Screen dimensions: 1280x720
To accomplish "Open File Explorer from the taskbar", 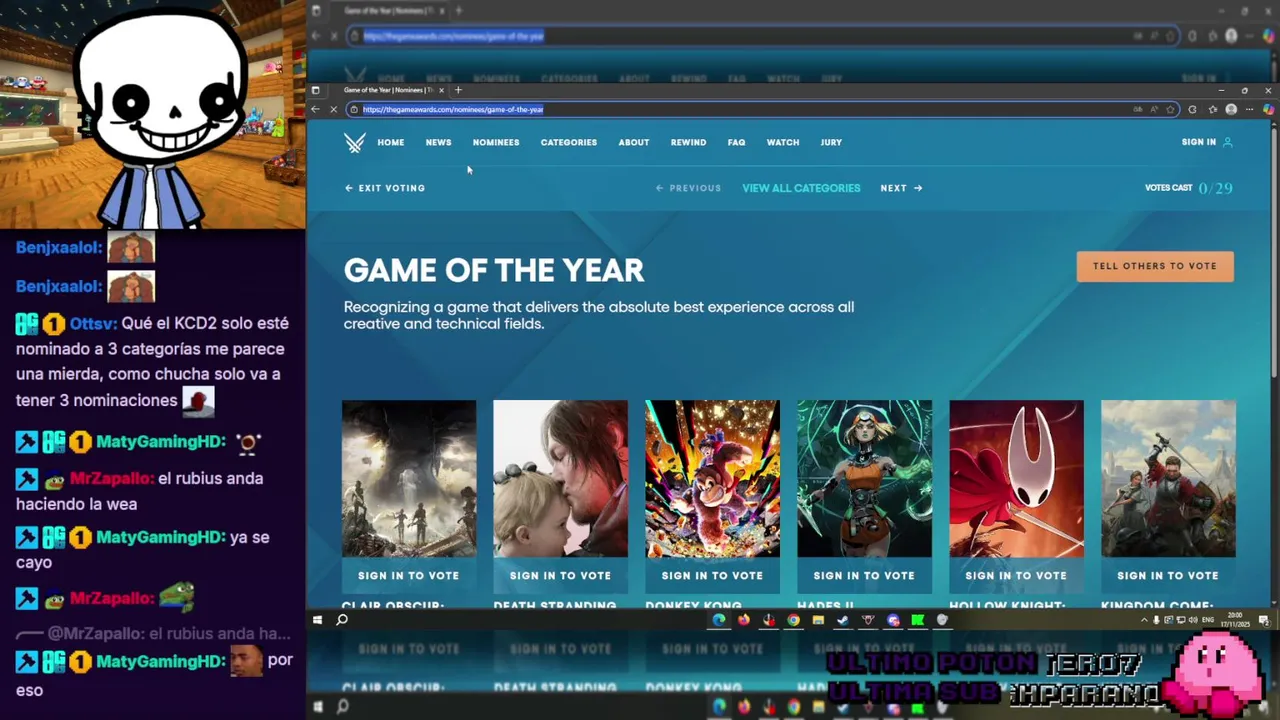I will pos(818,620).
